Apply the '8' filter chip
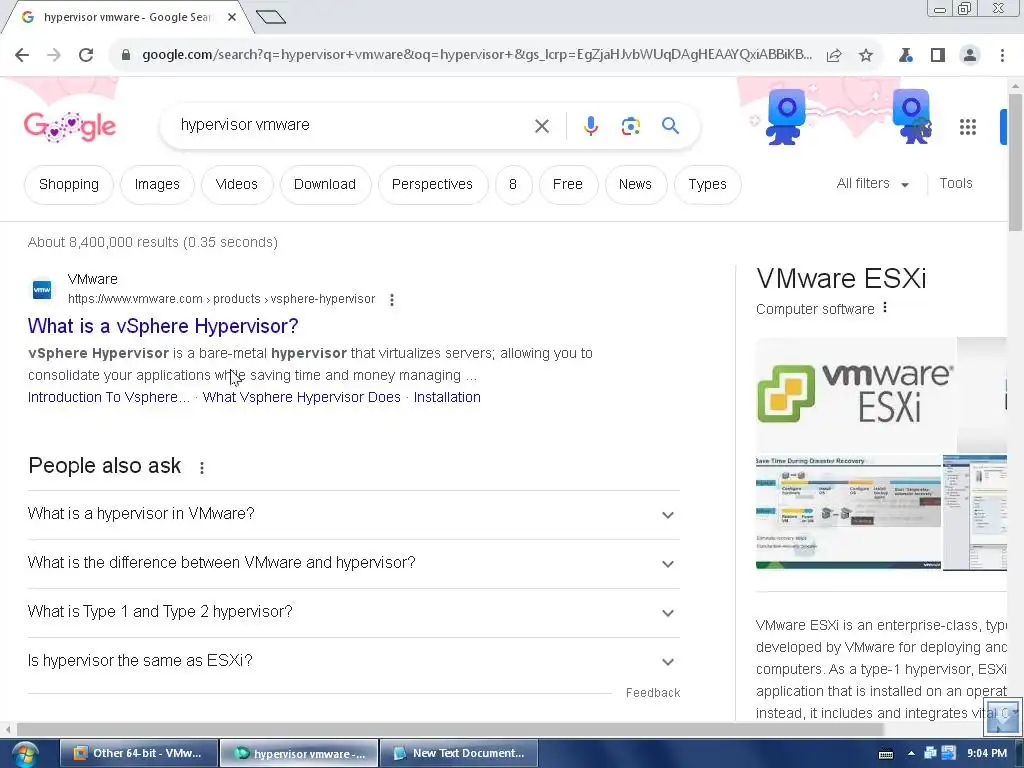Viewport: 1024px width, 768px height. (513, 185)
